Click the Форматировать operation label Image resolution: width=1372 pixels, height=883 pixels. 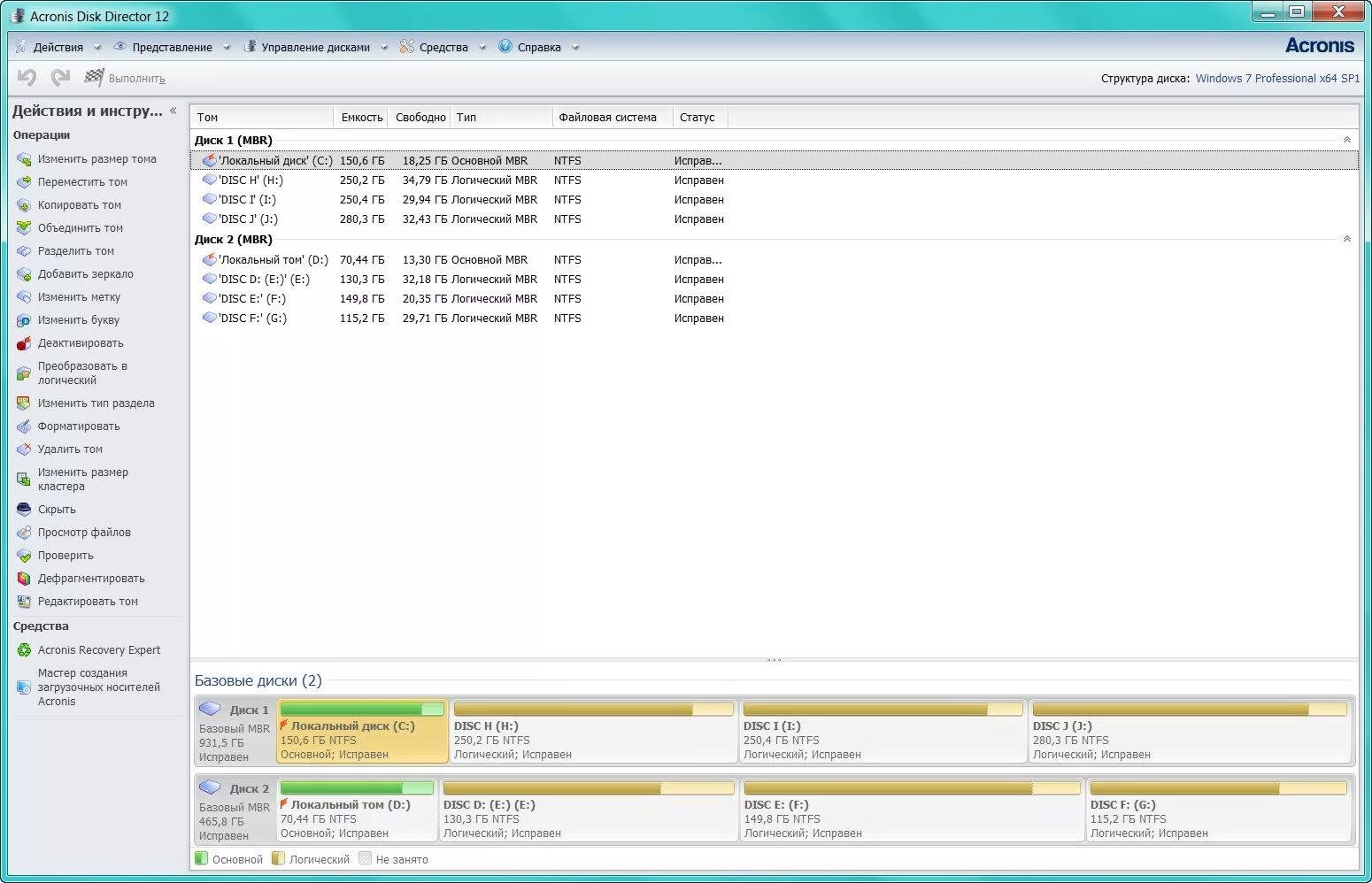[x=79, y=426]
